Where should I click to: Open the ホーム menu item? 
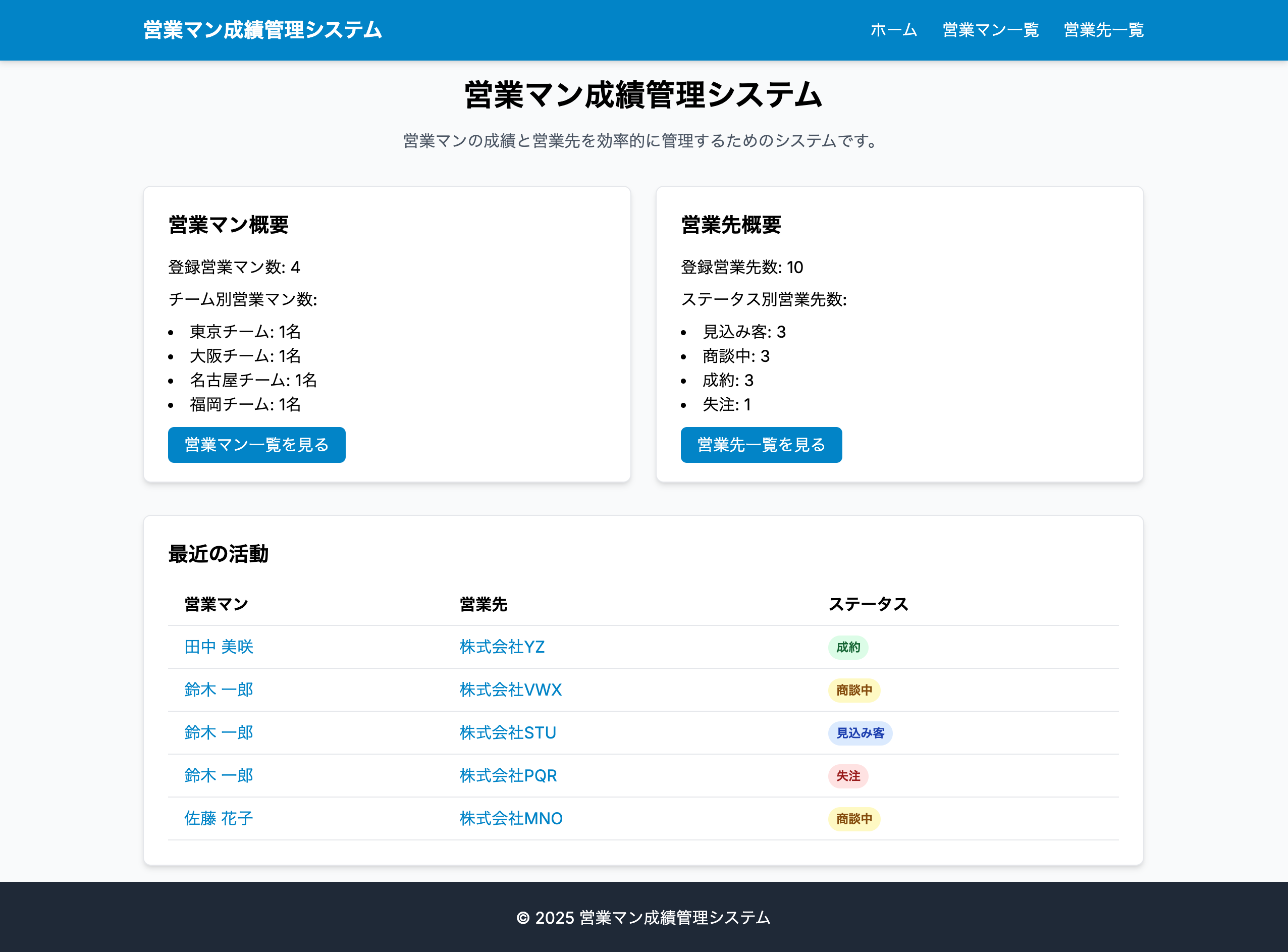coord(893,30)
